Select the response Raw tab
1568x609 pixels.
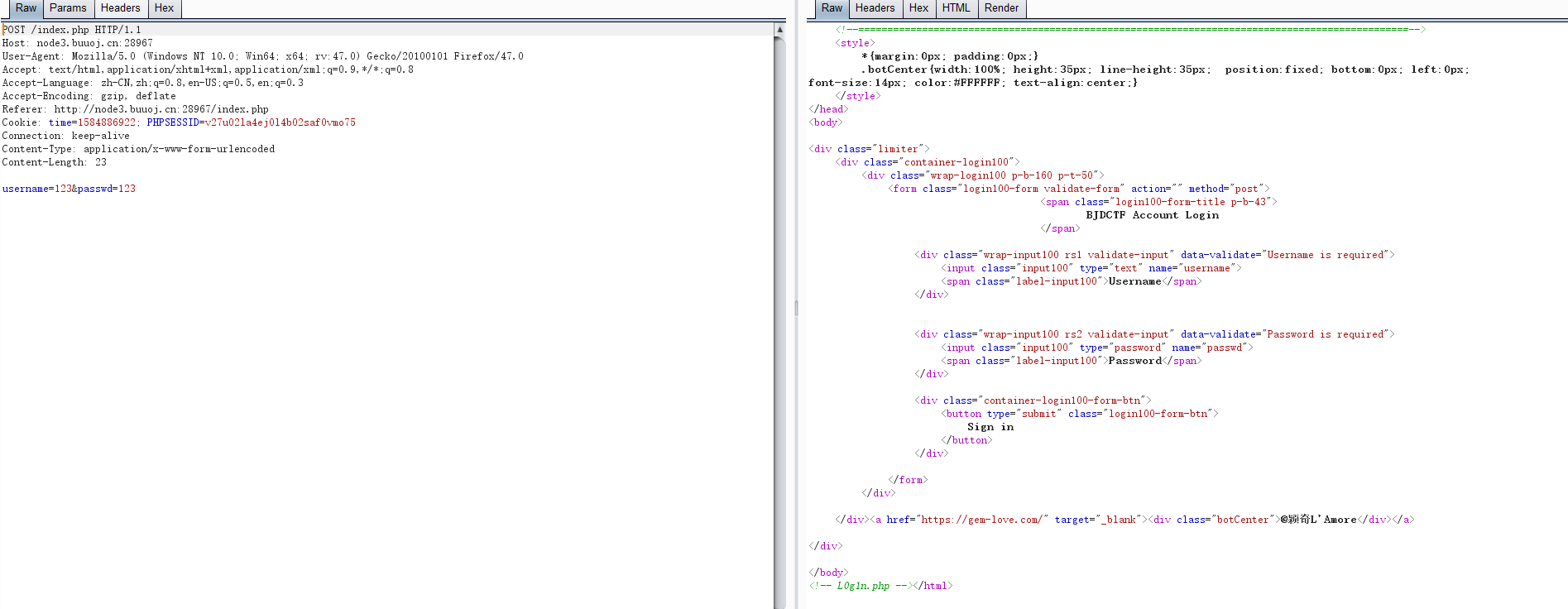[x=832, y=8]
